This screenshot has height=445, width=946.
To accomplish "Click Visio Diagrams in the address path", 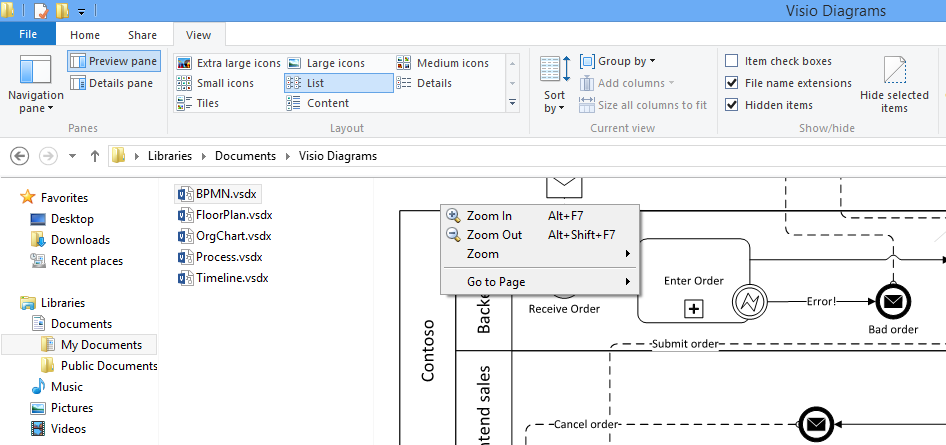I will click(x=338, y=156).
